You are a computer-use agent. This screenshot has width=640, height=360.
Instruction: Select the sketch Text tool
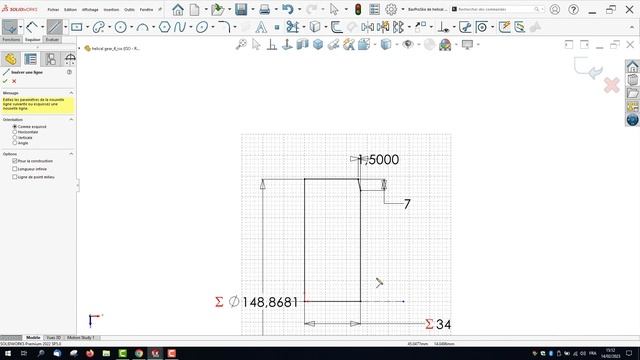click(261, 27)
